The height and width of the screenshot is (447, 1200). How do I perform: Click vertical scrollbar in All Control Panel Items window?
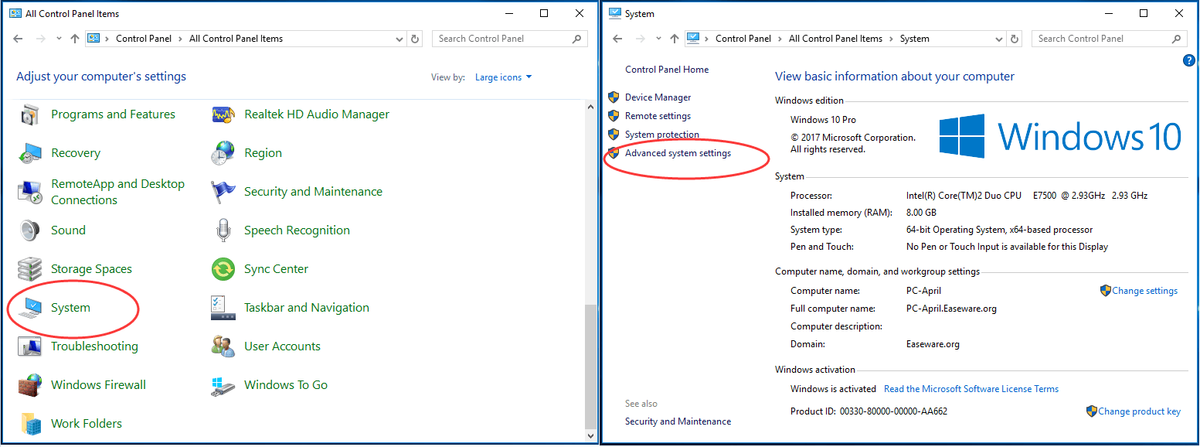pos(590,370)
